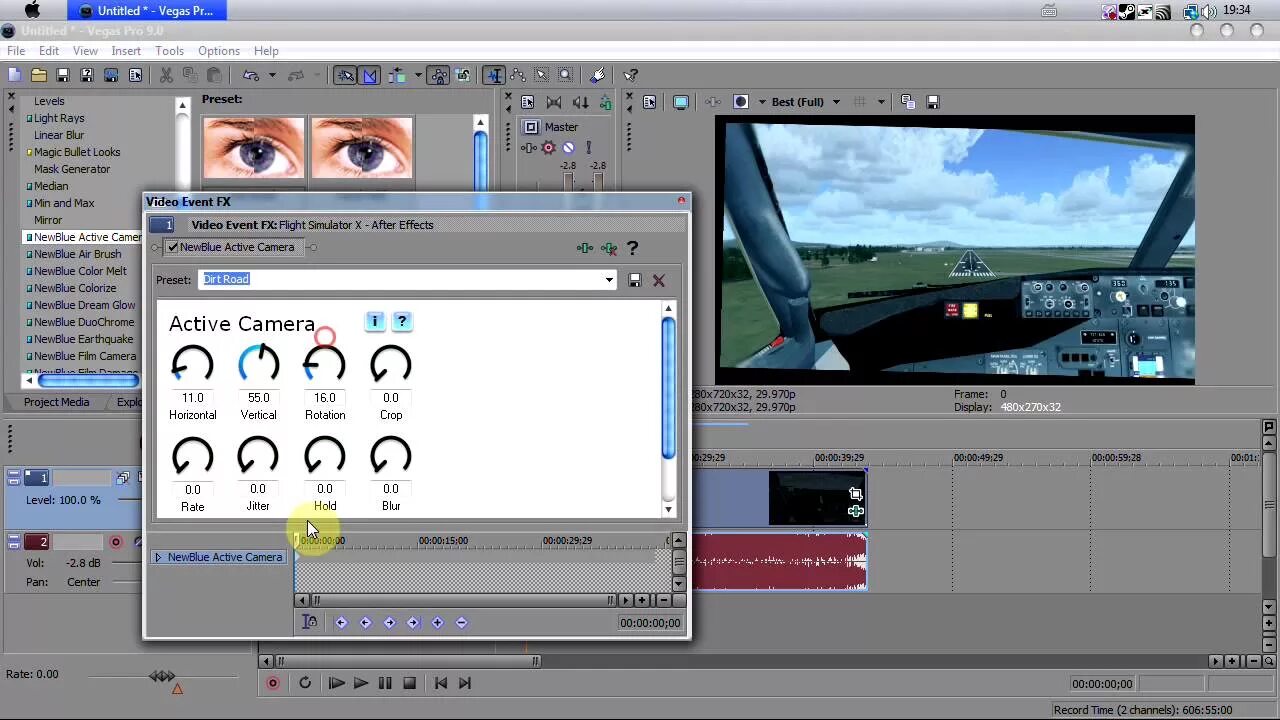Uncheck the NewBlue Active Camera checkbox
1280x720 pixels.
(x=173, y=247)
